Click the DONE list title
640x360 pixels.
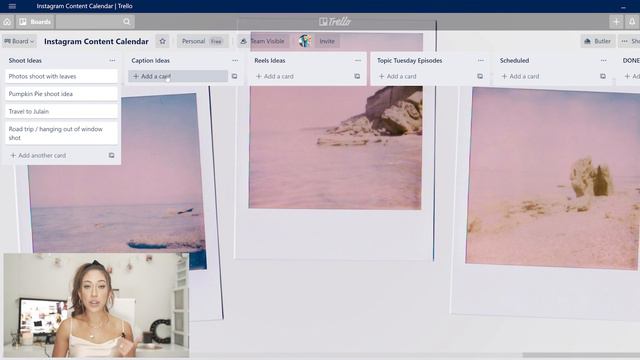[631, 60]
